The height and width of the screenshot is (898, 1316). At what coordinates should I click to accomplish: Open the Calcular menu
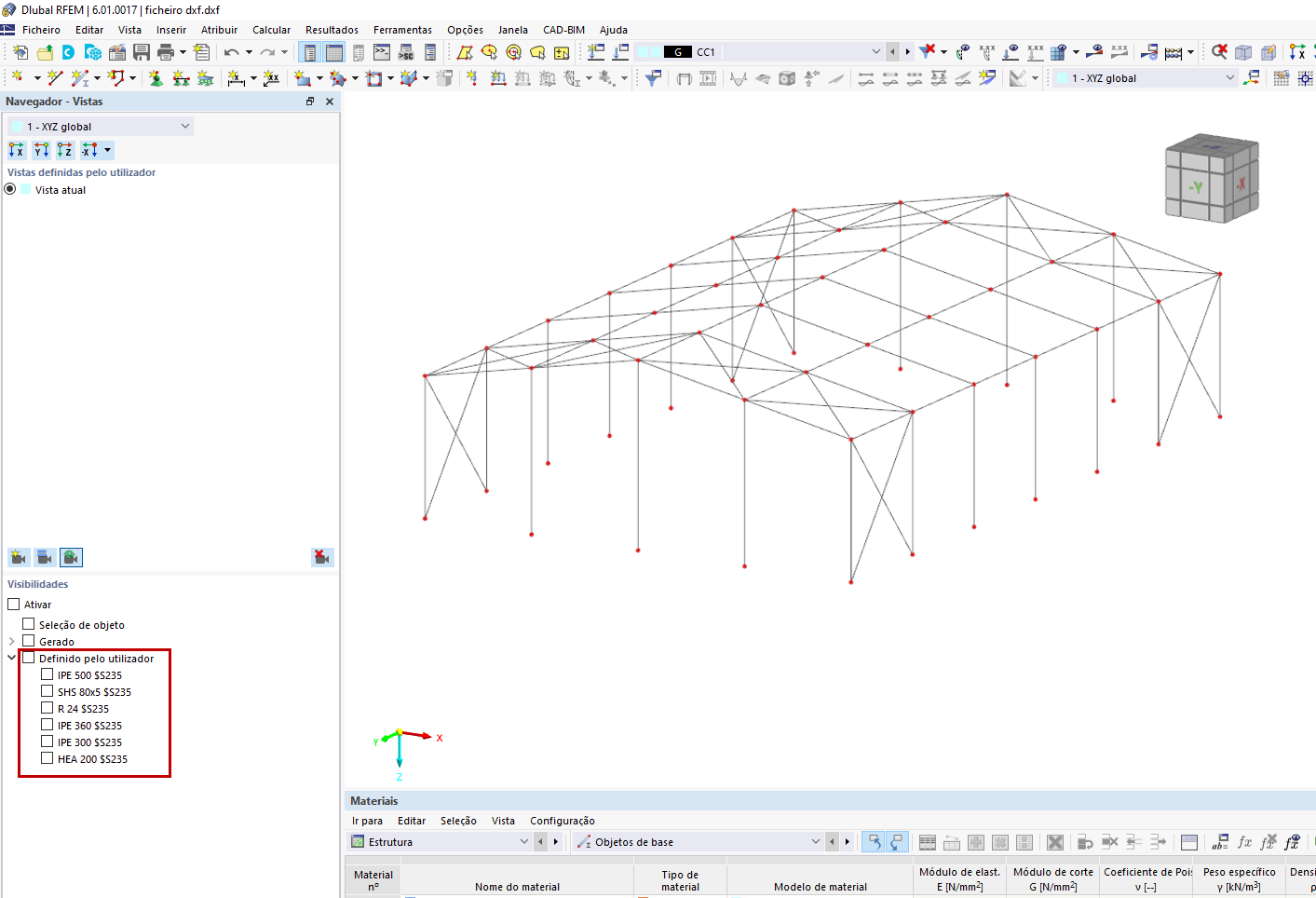(x=272, y=30)
